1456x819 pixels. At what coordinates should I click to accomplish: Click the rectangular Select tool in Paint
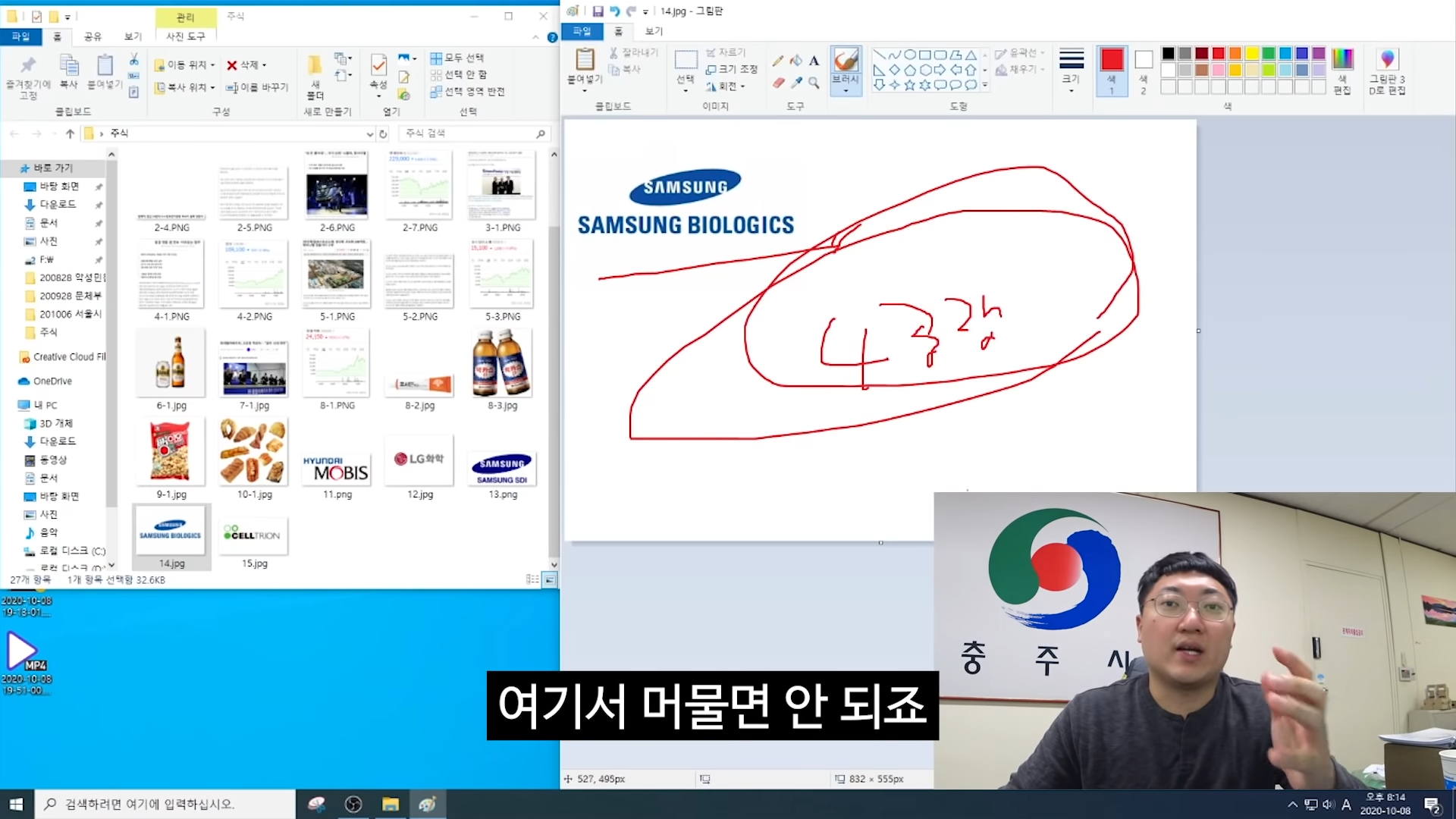tap(686, 60)
